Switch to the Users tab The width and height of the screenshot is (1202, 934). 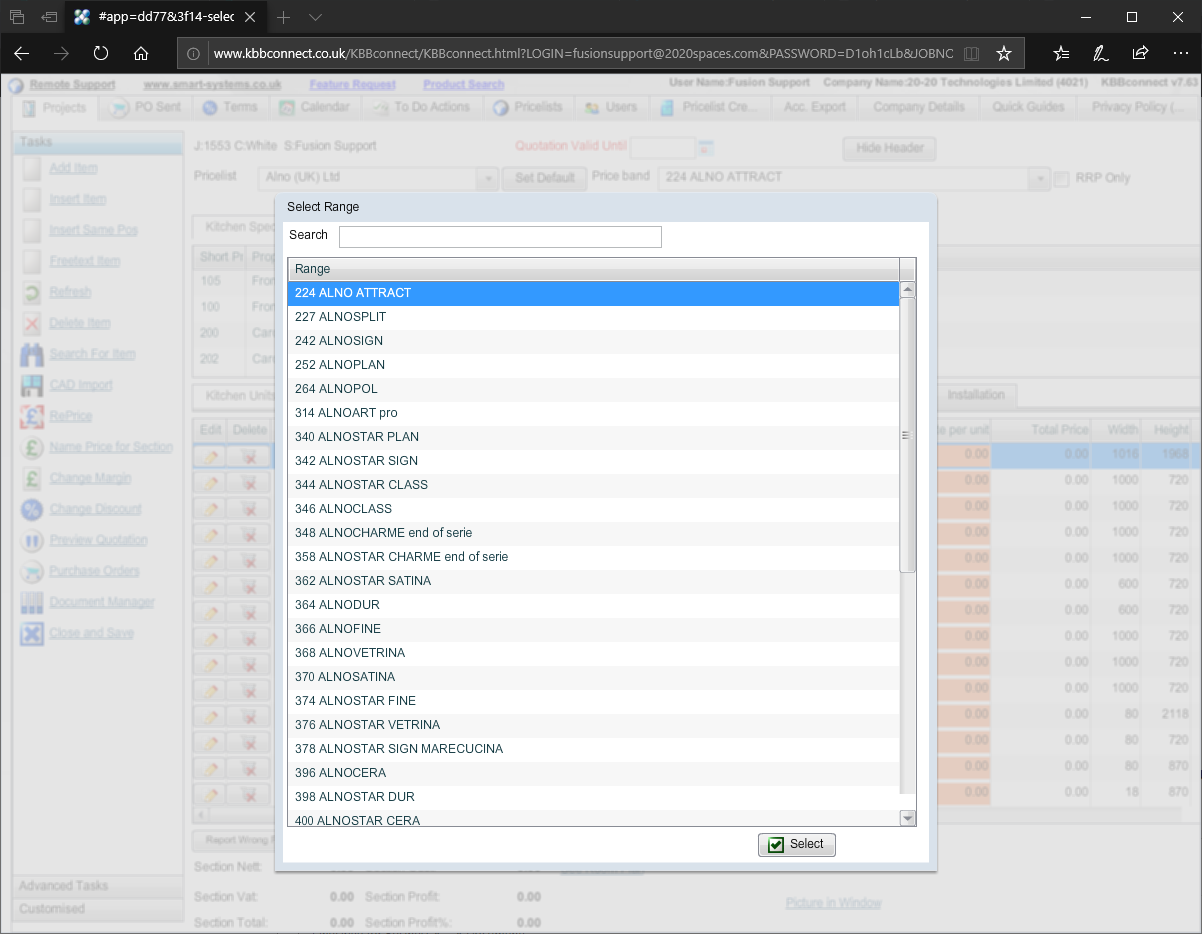610,107
